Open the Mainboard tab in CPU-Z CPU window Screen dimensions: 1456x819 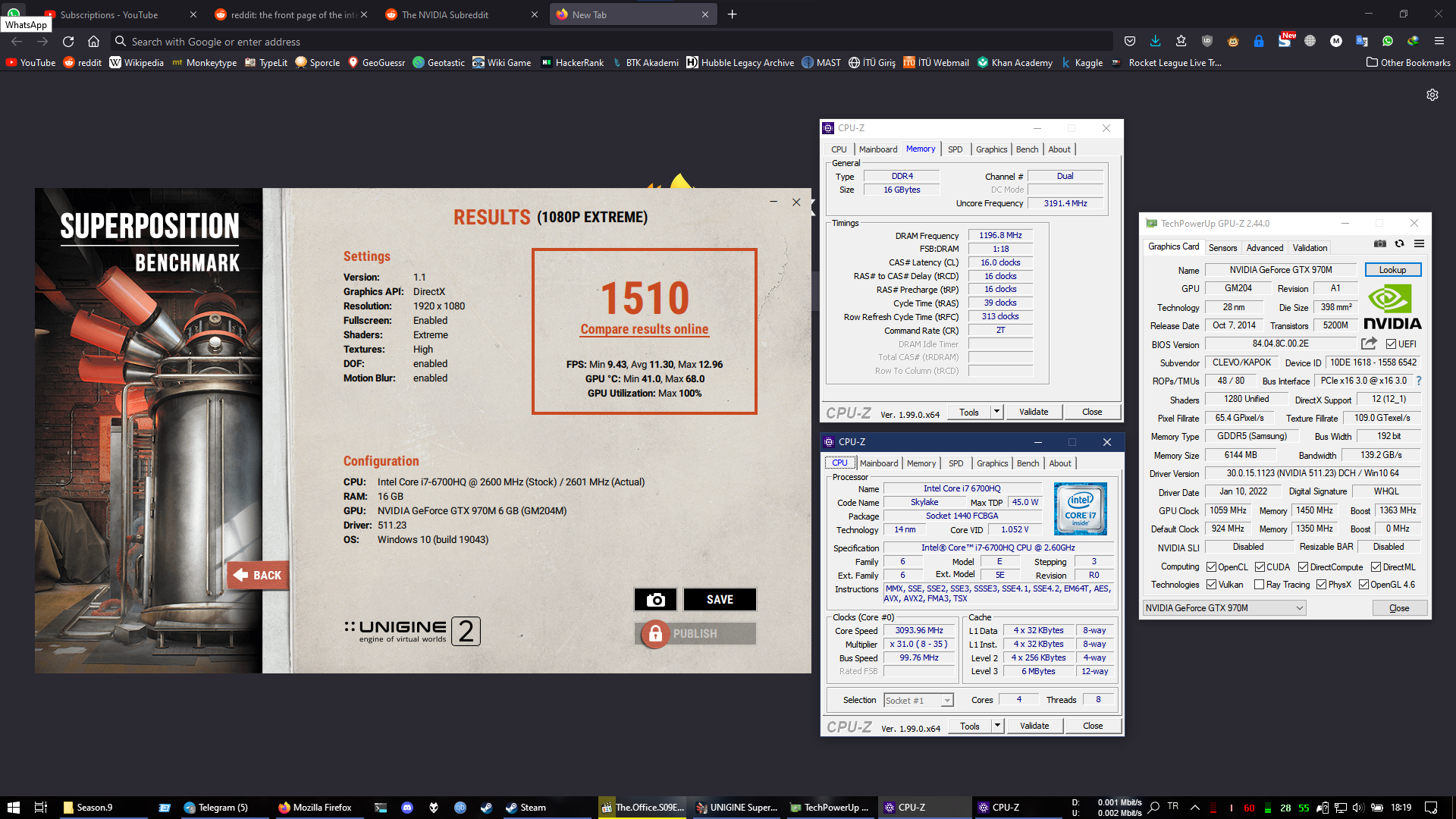[879, 463]
